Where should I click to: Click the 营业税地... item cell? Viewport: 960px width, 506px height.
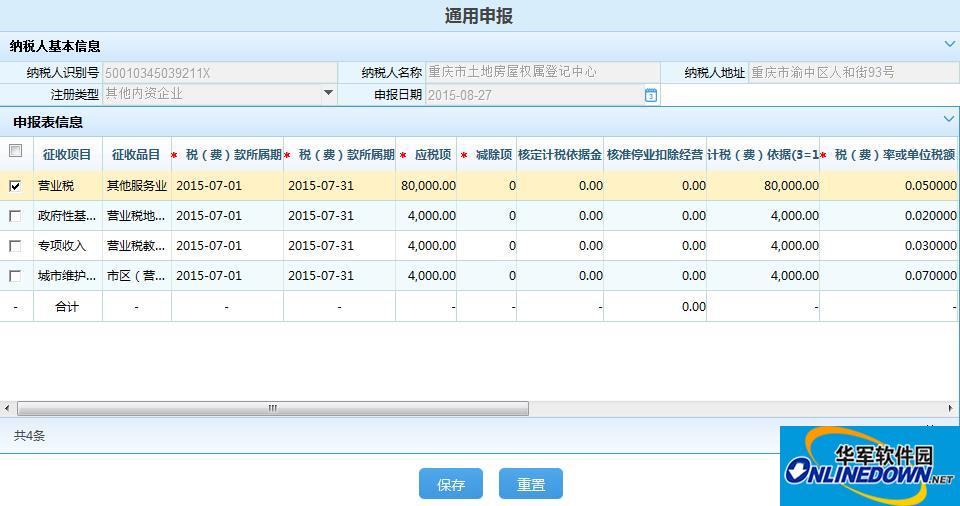[137, 216]
